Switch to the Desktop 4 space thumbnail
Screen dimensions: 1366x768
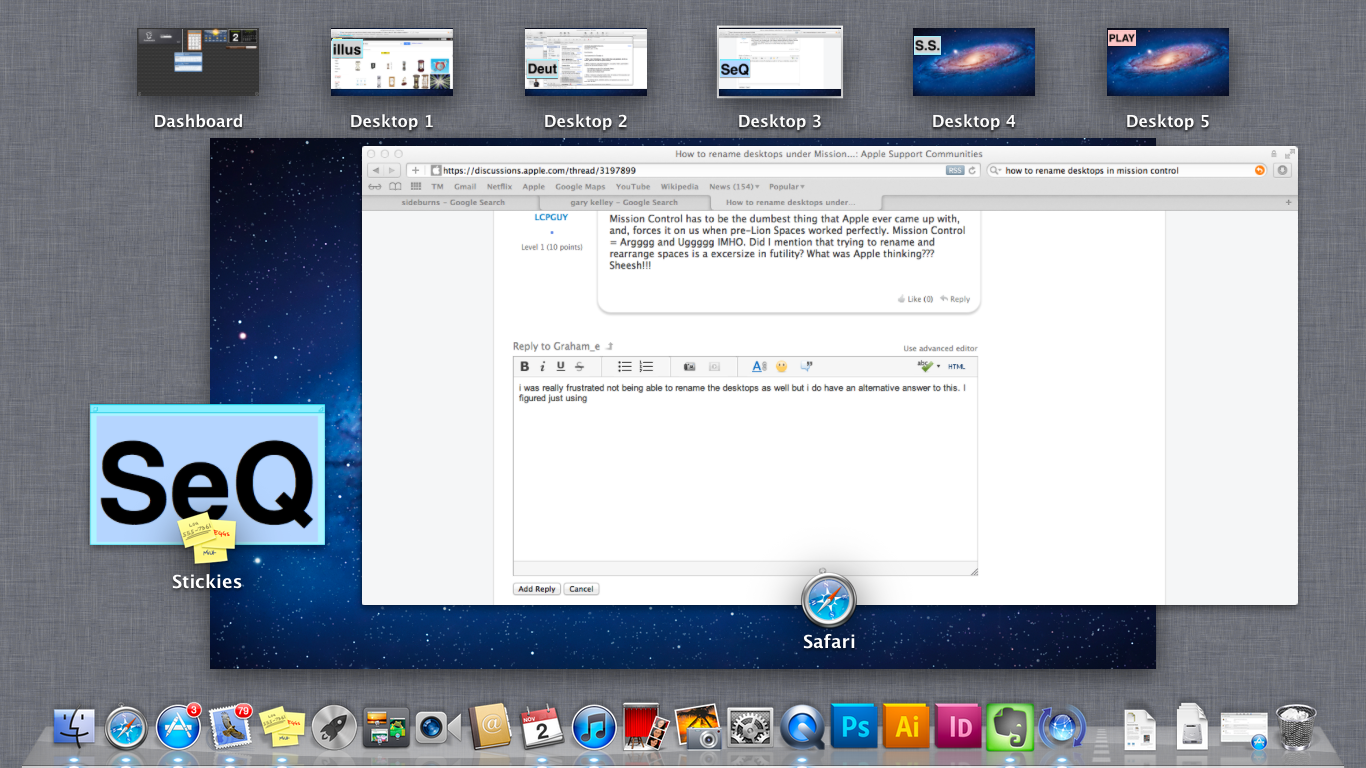coord(973,62)
